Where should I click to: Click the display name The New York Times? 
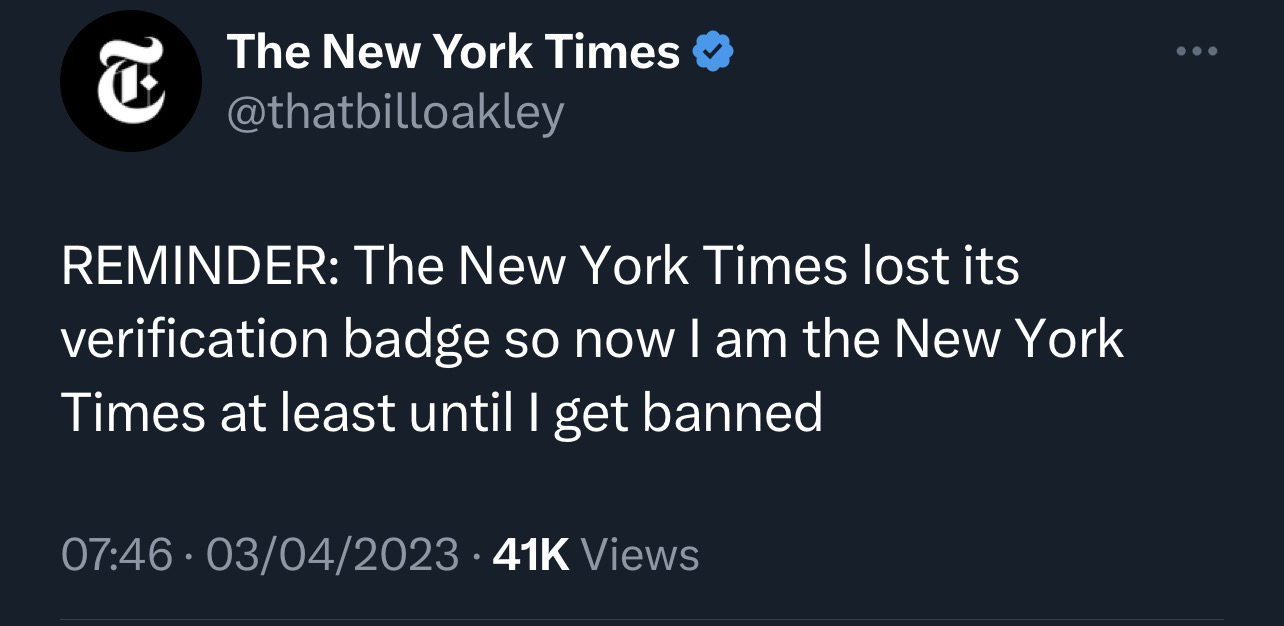[453, 52]
